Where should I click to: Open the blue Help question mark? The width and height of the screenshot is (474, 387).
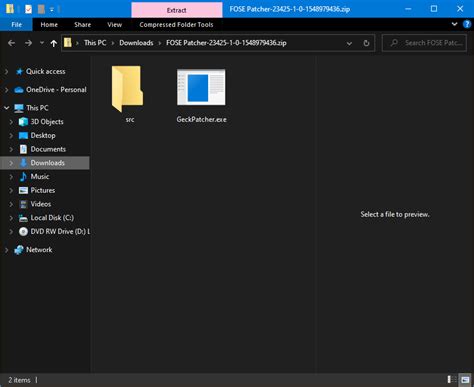tap(467, 24)
